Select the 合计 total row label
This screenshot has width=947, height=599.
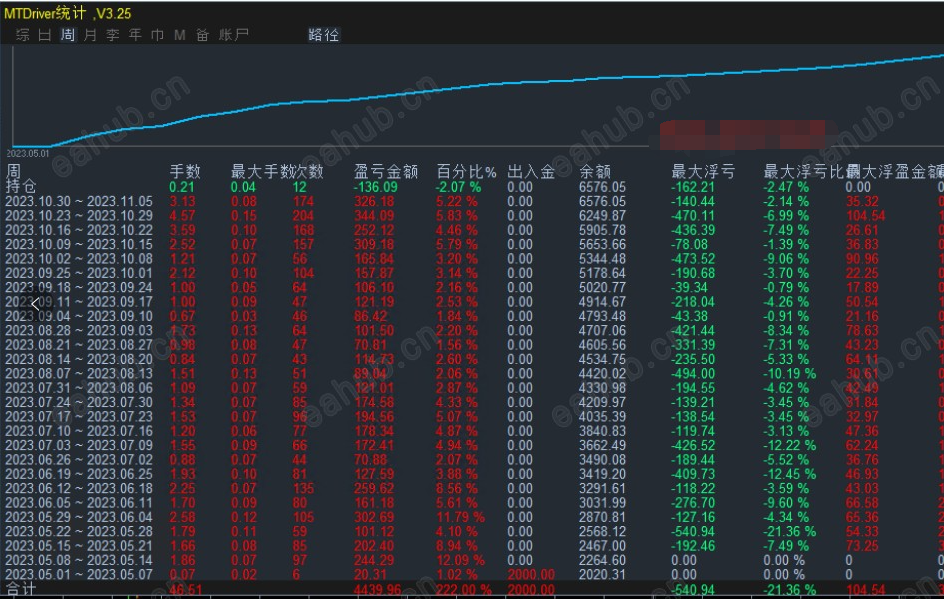21,589
